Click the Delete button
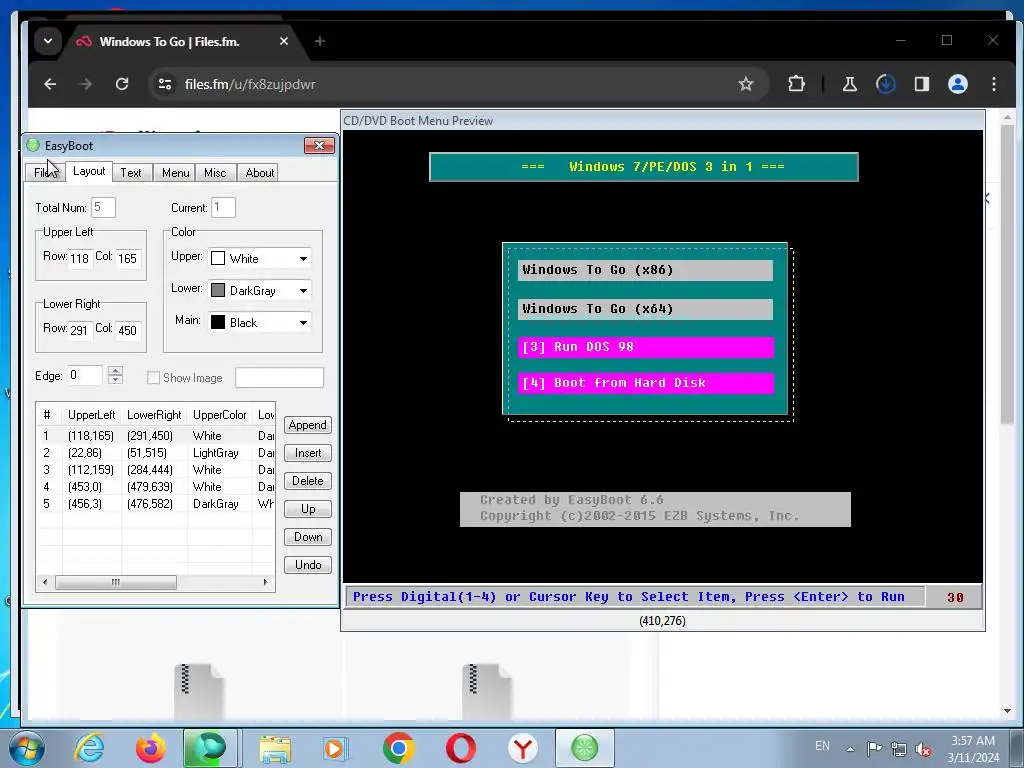Screen dimensions: 1024x768 tap(308, 481)
